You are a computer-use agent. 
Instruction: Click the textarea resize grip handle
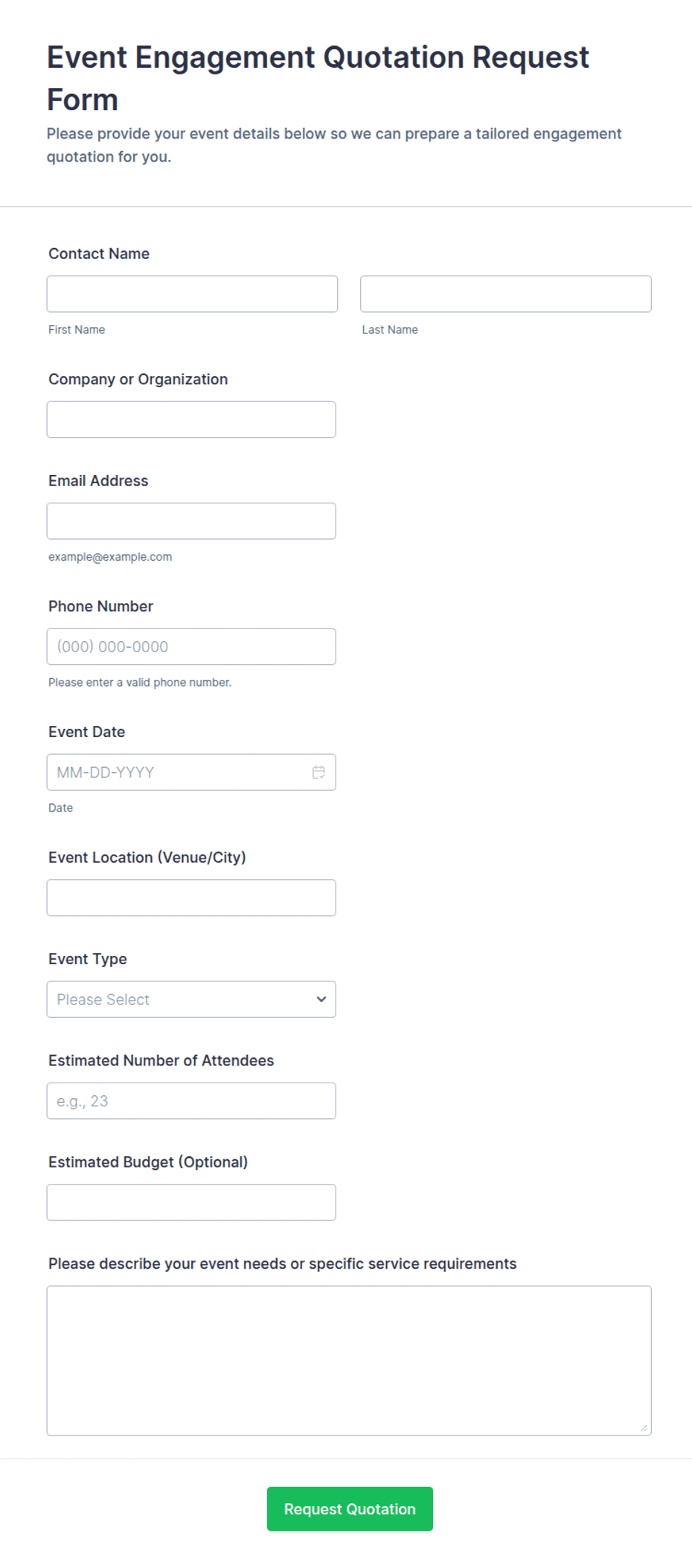click(x=644, y=1428)
